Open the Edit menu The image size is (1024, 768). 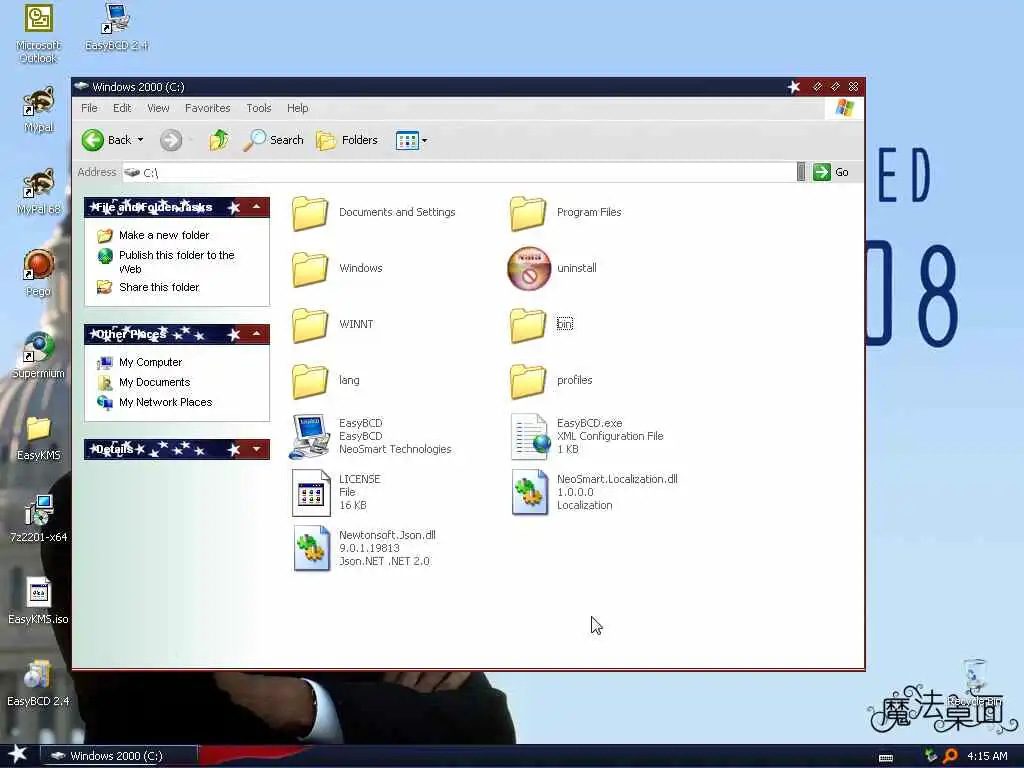coord(122,108)
